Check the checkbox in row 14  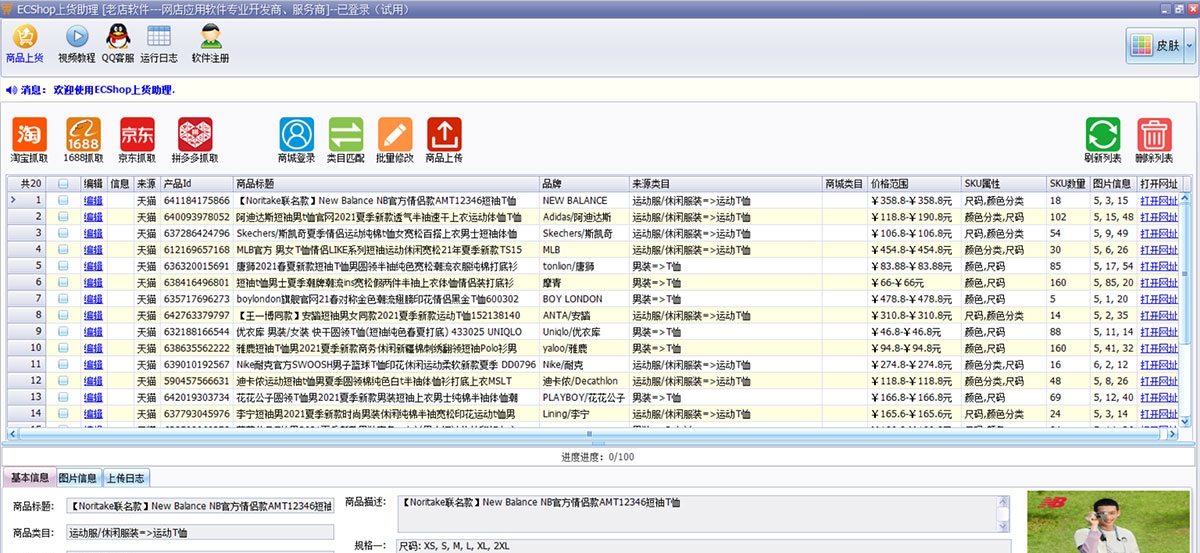(63, 413)
